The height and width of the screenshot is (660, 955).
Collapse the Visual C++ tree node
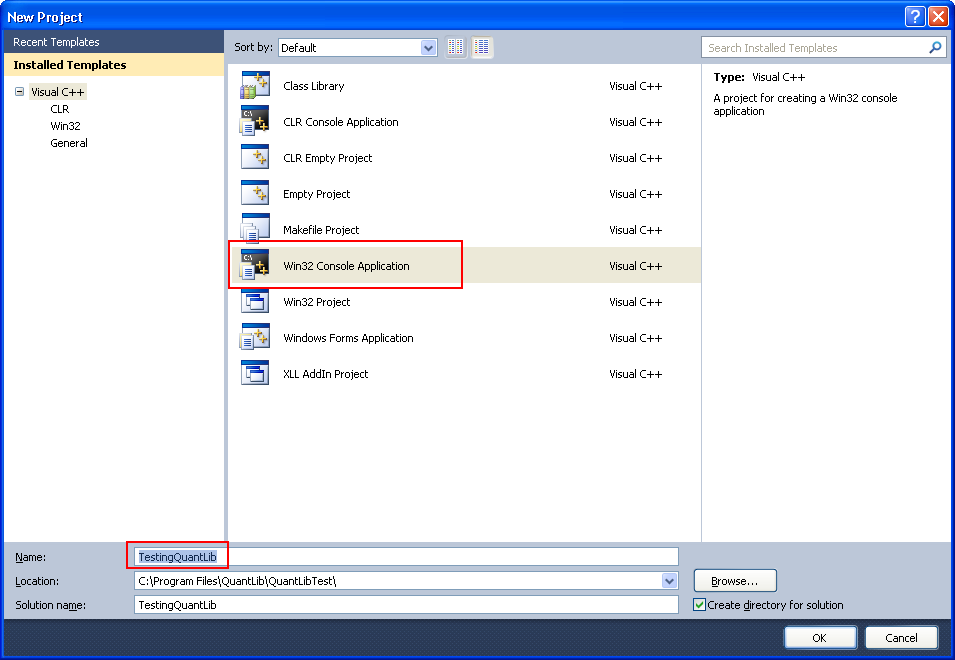click(x=19, y=92)
